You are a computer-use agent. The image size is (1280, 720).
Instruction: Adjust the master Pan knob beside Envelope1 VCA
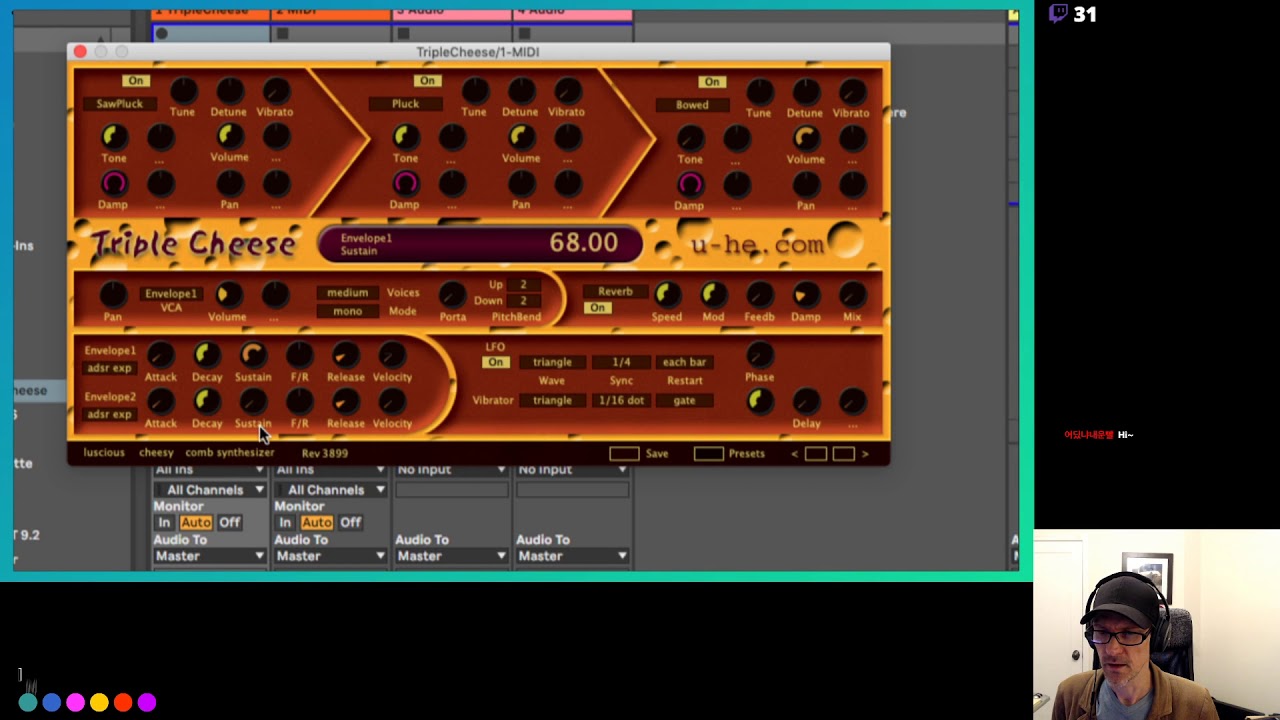(x=113, y=294)
